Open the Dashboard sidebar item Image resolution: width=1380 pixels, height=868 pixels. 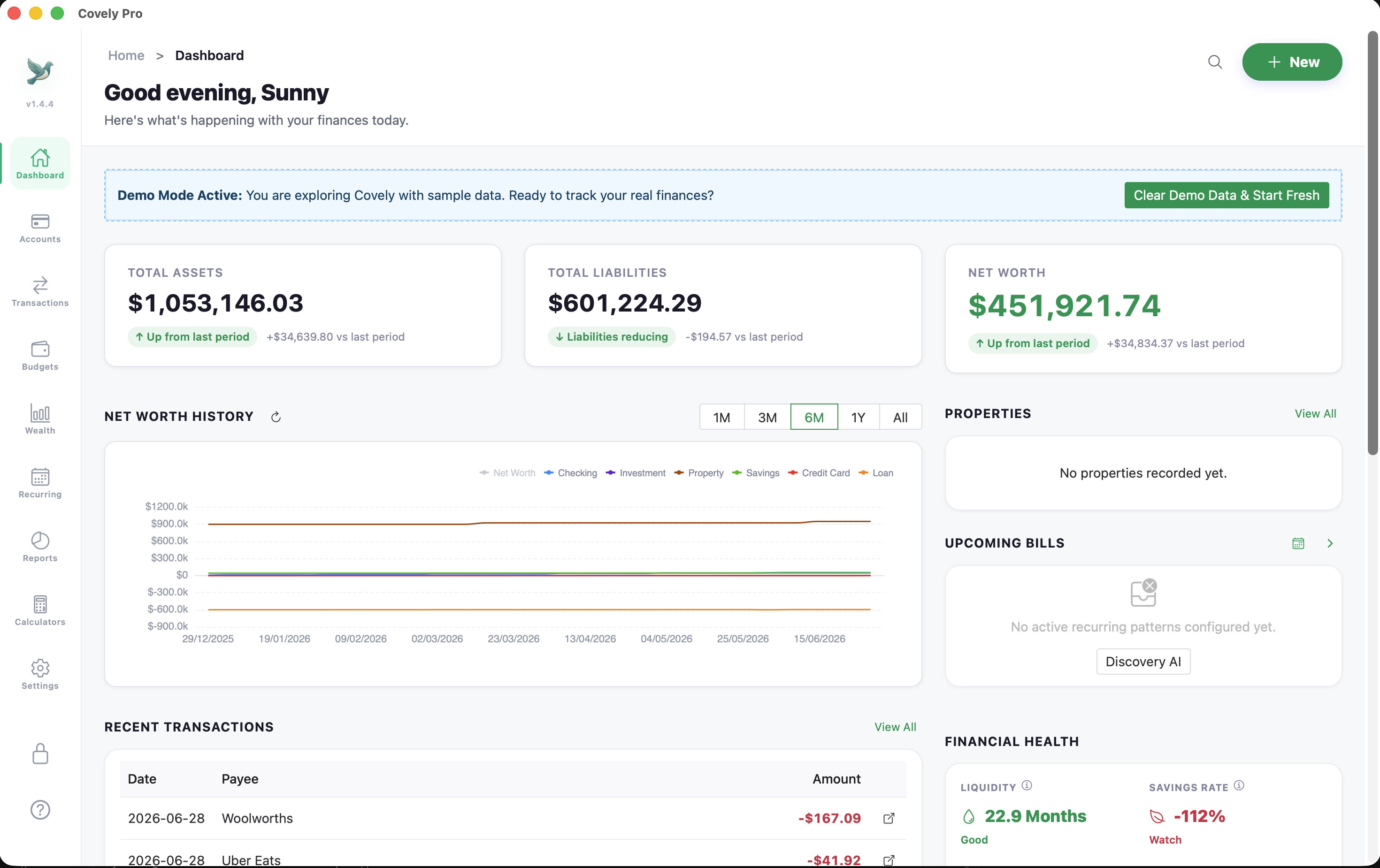40,163
